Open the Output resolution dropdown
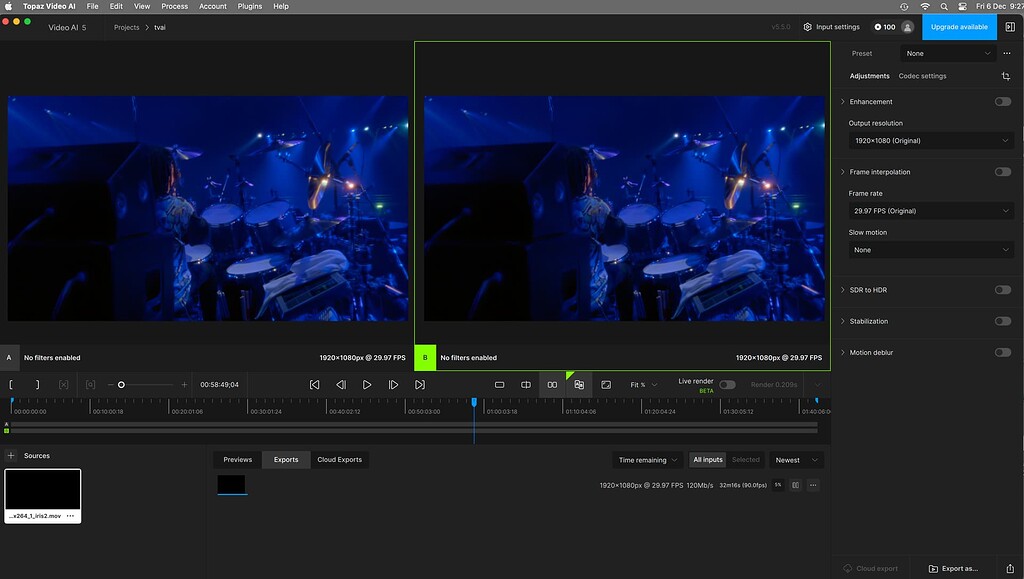The height and width of the screenshot is (579, 1024). coord(931,140)
